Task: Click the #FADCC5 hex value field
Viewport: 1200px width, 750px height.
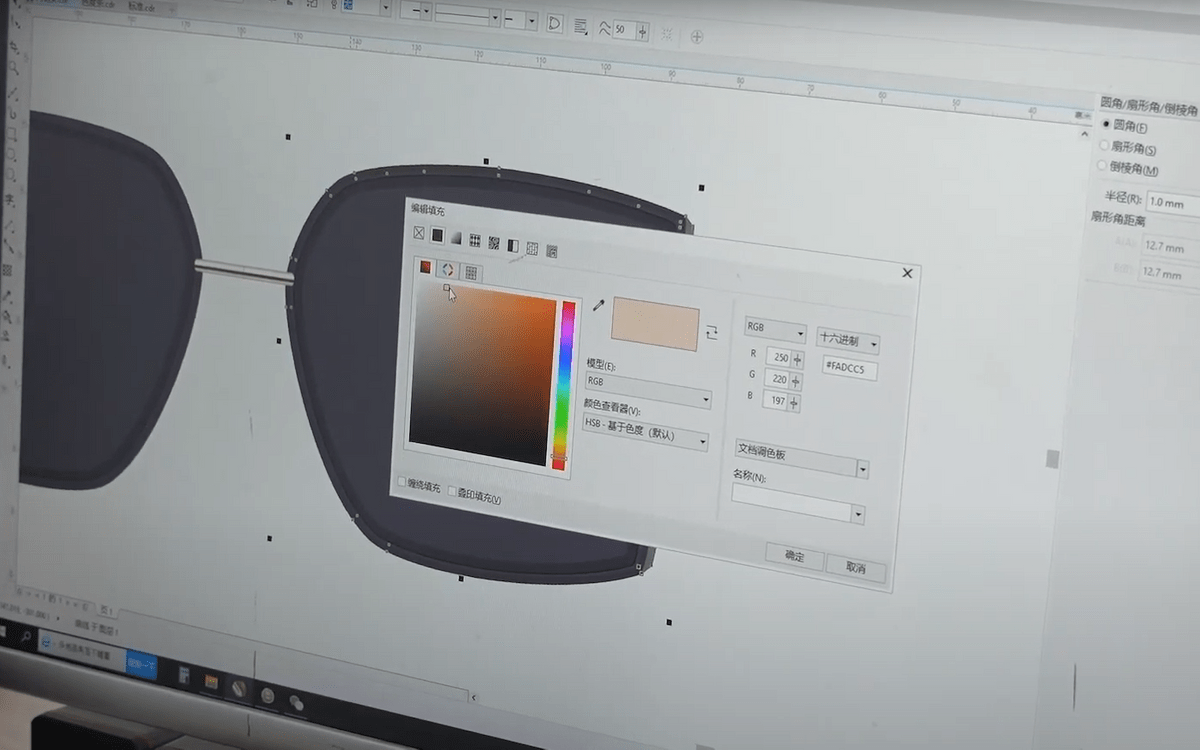Action: (x=849, y=369)
